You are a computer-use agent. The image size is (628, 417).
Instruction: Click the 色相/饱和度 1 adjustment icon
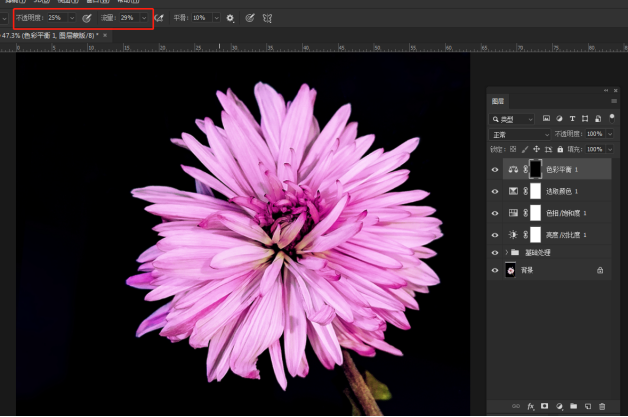[x=513, y=213]
